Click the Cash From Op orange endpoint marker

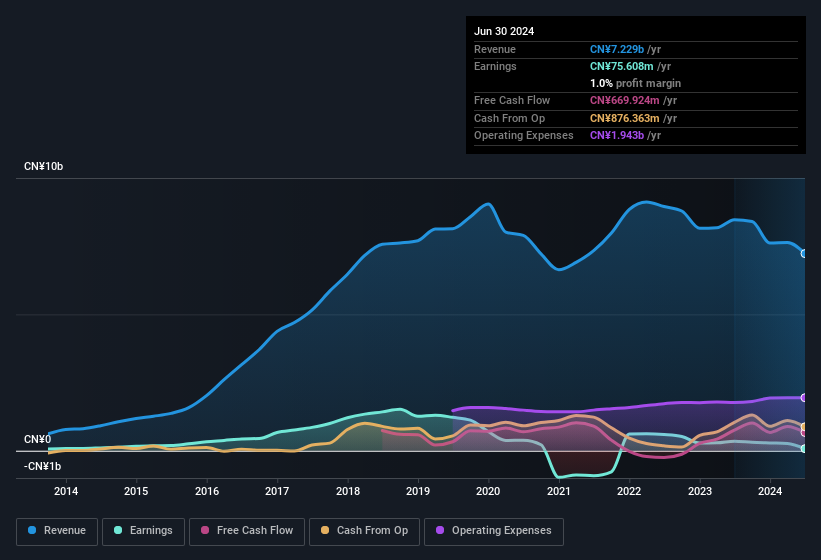click(804, 427)
